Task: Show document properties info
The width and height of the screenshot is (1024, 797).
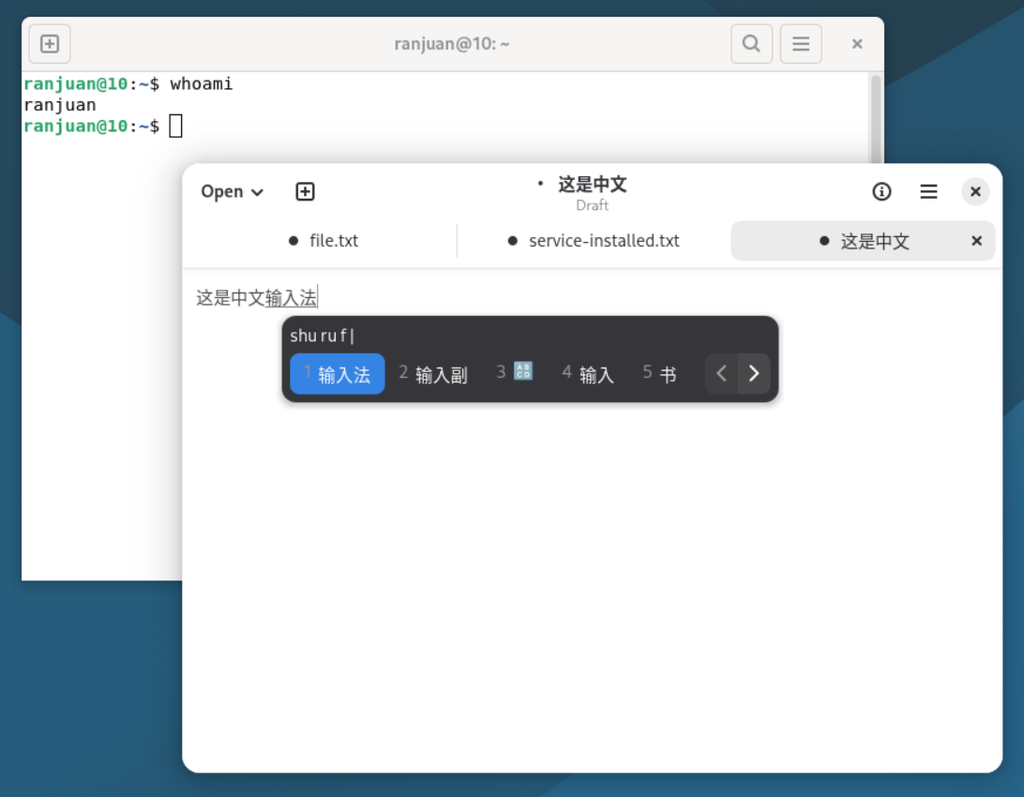Action: tap(882, 191)
